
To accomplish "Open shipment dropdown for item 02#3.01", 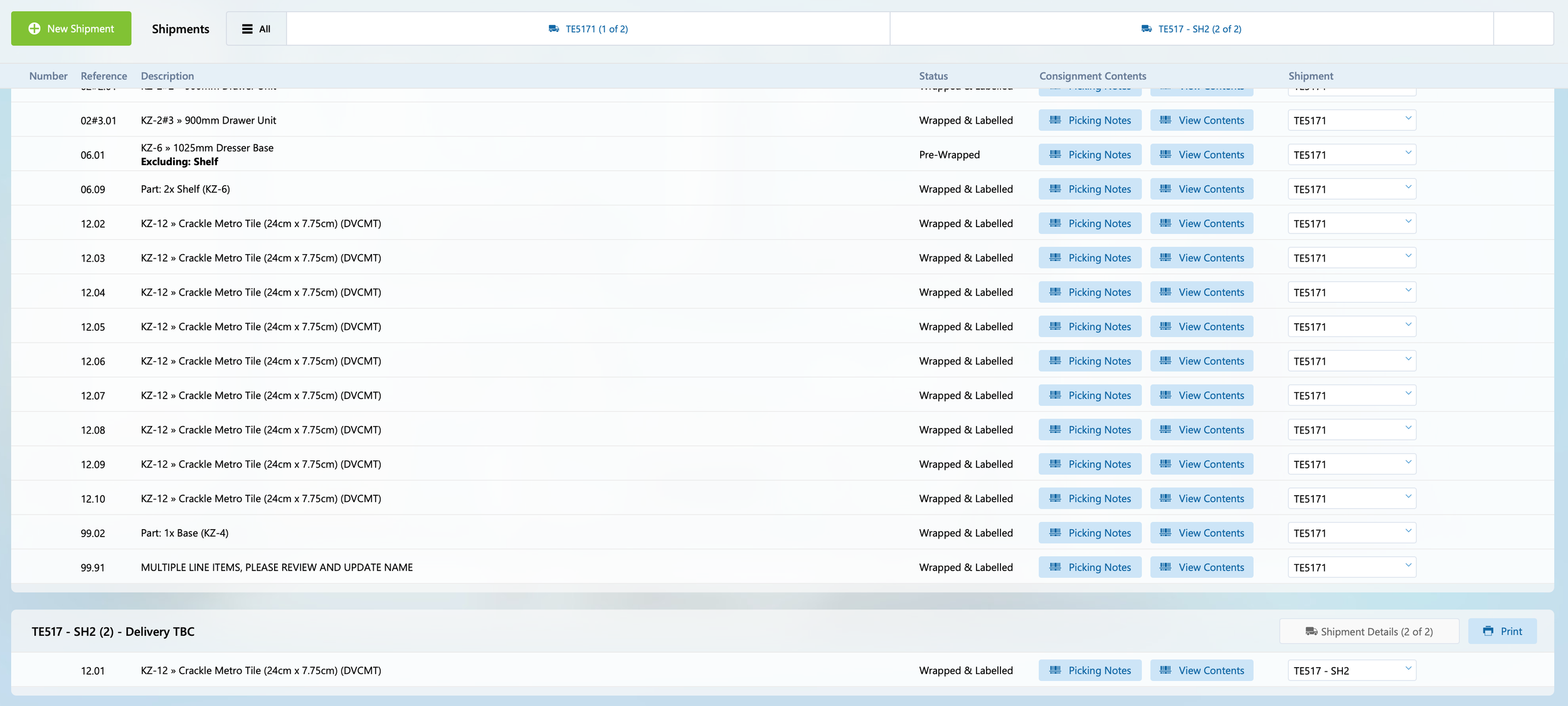I will (1352, 120).
